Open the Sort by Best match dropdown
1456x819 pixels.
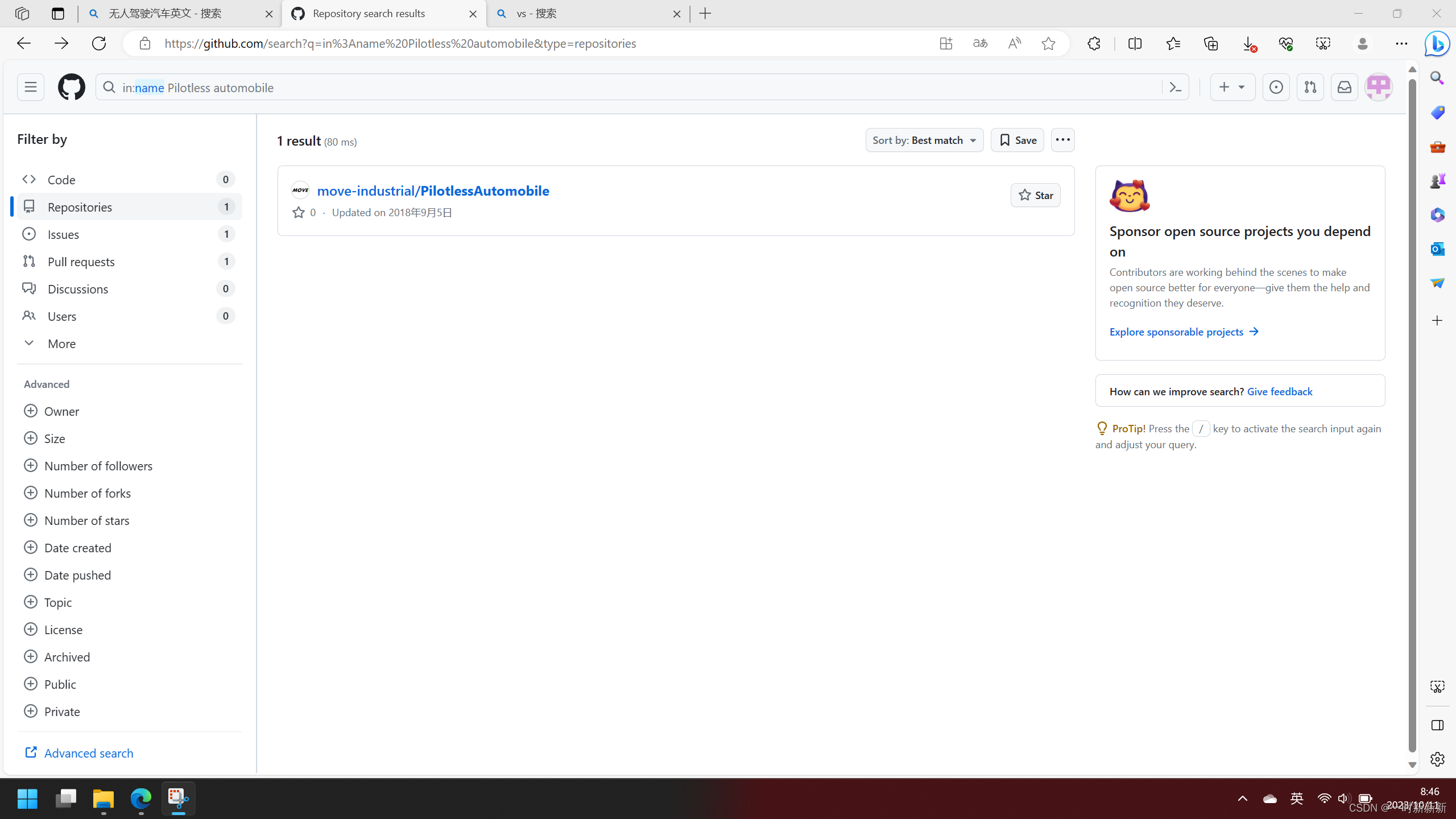924,140
